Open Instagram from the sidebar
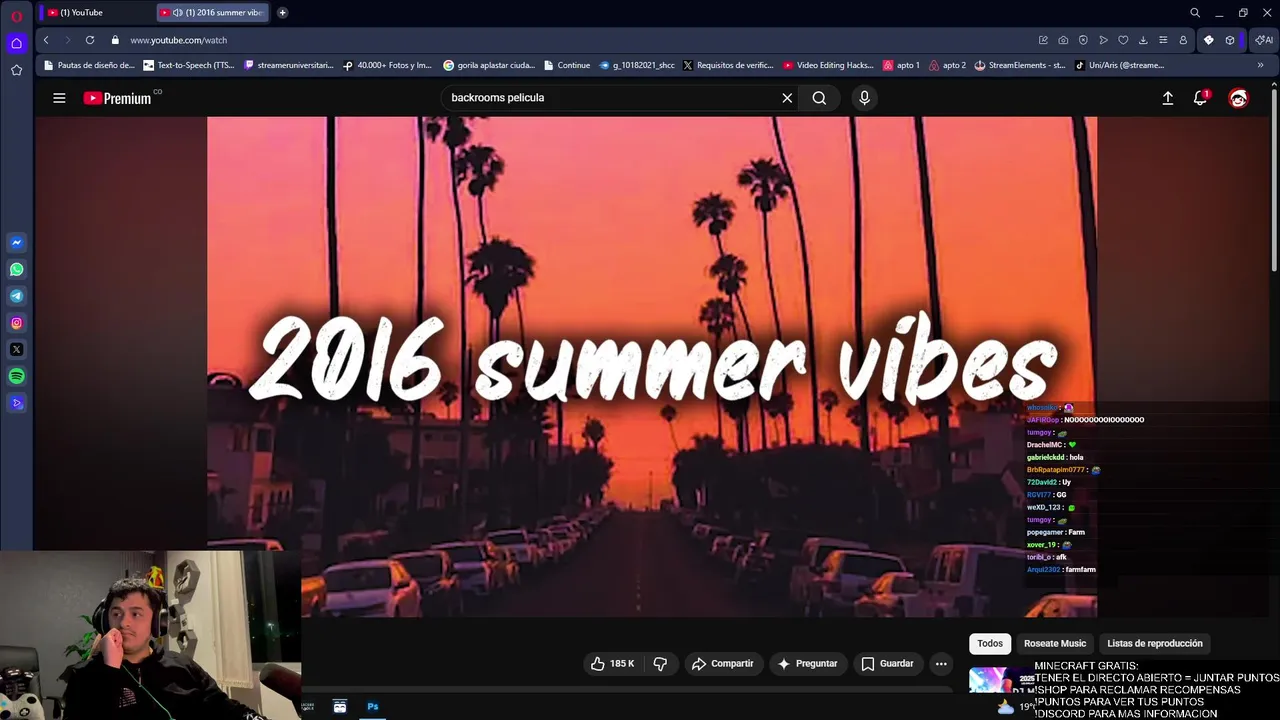The width and height of the screenshot is (1280, 720). (x=16, y=323)
